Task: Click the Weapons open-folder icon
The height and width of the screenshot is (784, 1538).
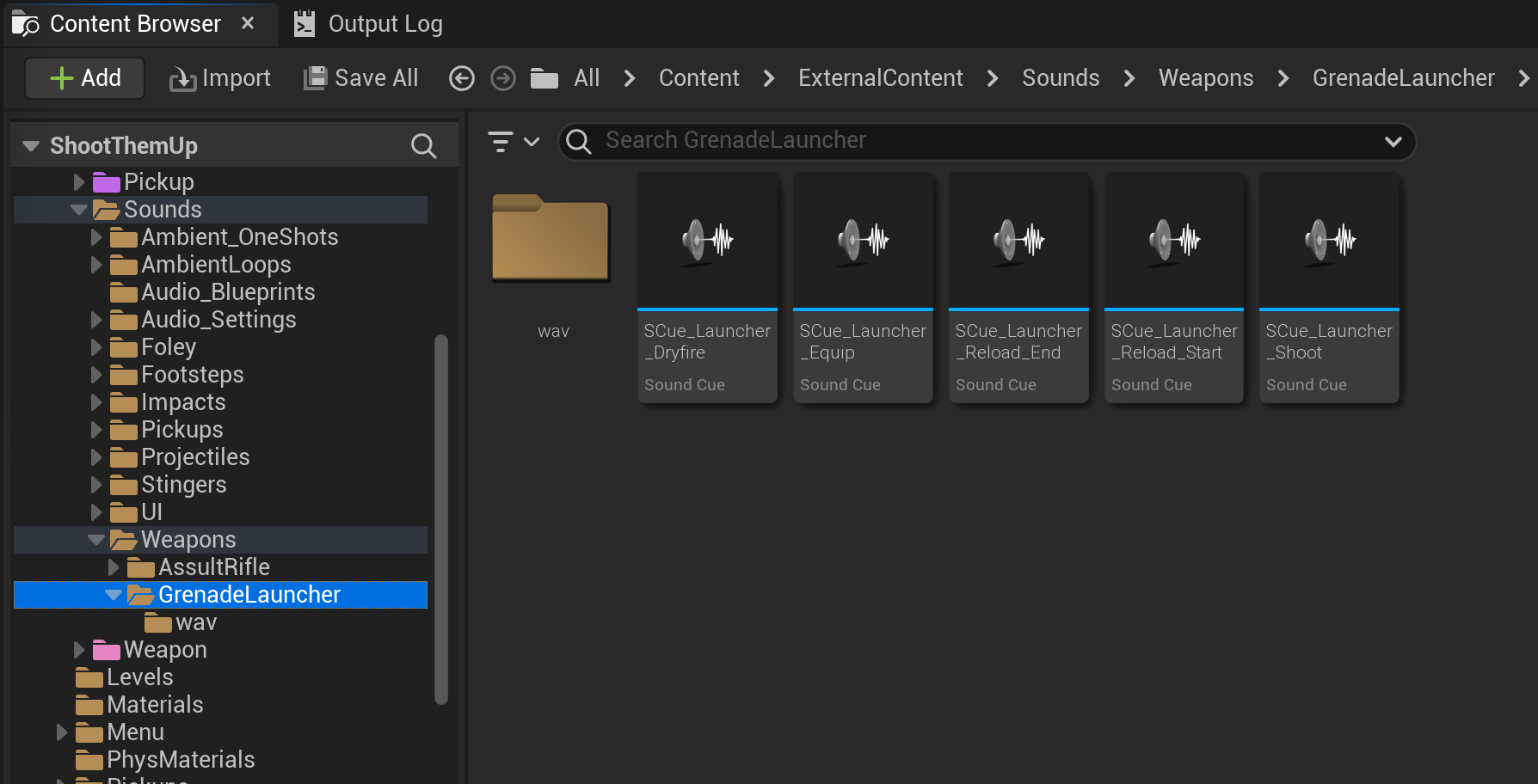Action: pos(123,540)
